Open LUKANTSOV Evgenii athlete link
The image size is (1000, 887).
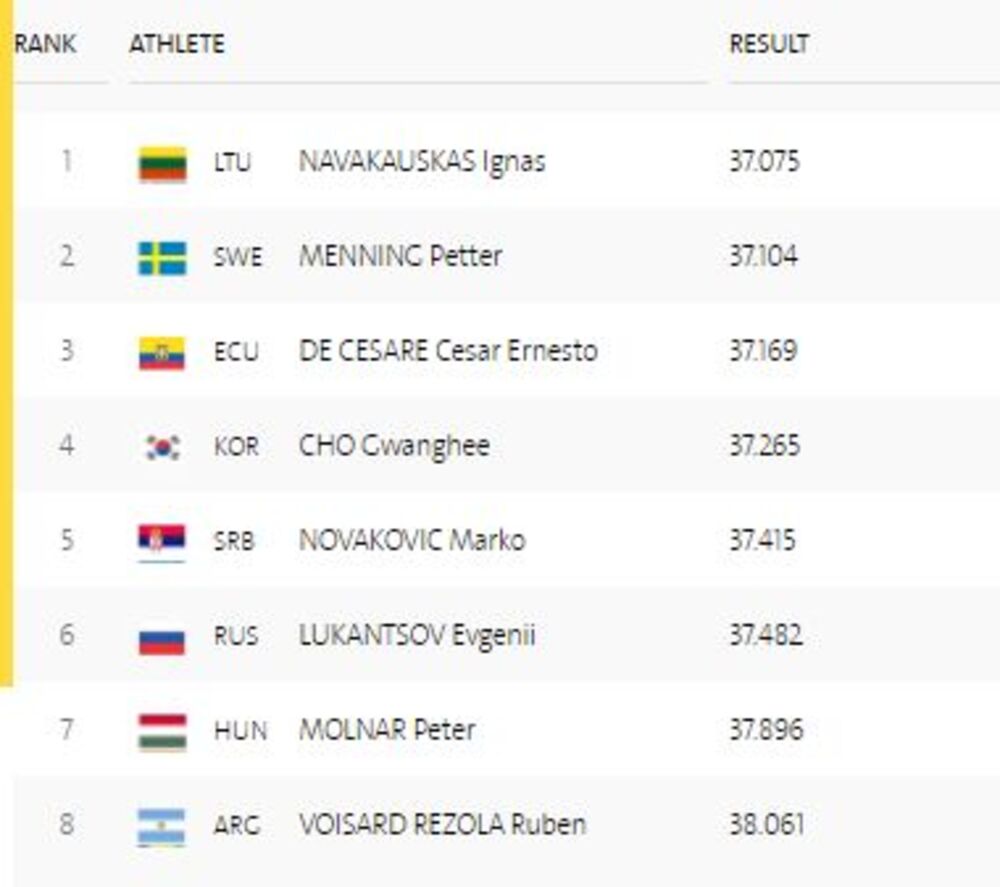[417, 636]
